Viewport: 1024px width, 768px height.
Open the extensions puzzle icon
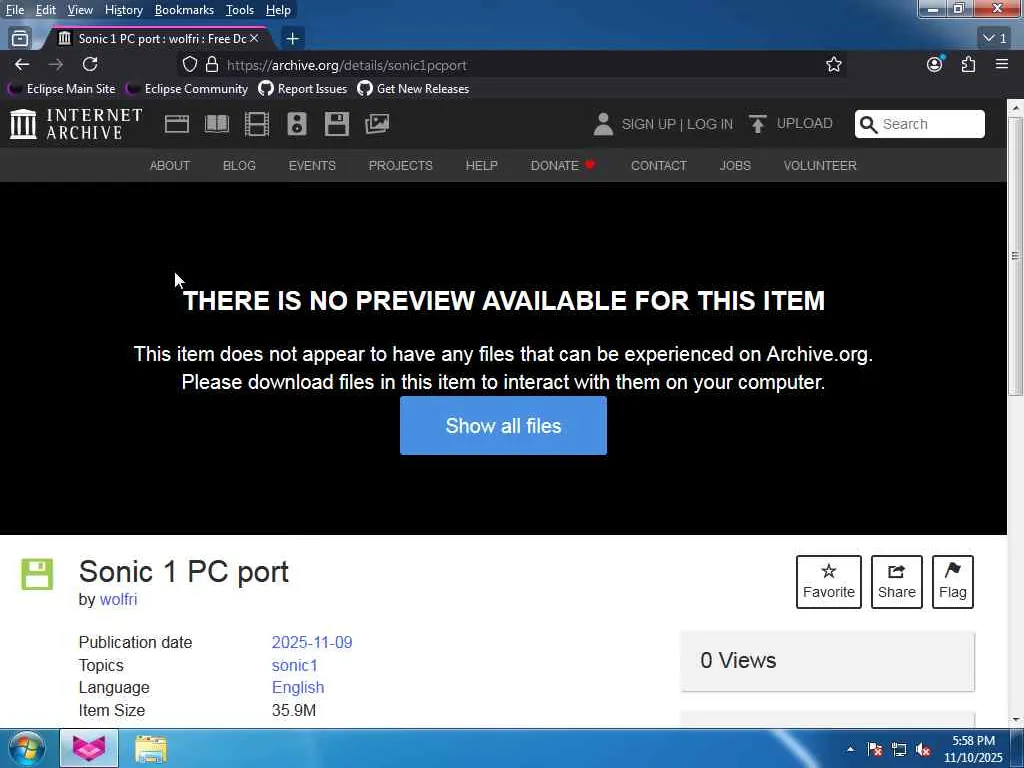968,64
